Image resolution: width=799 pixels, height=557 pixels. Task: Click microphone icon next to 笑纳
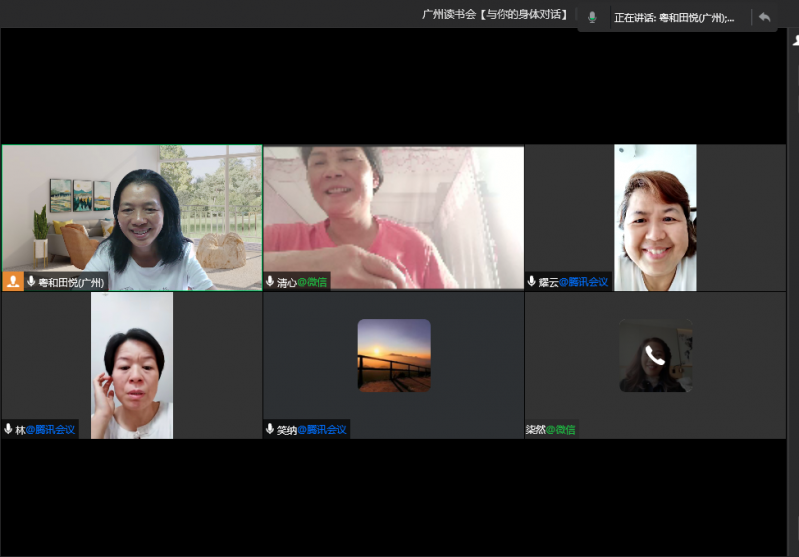(x=270, y=429)
